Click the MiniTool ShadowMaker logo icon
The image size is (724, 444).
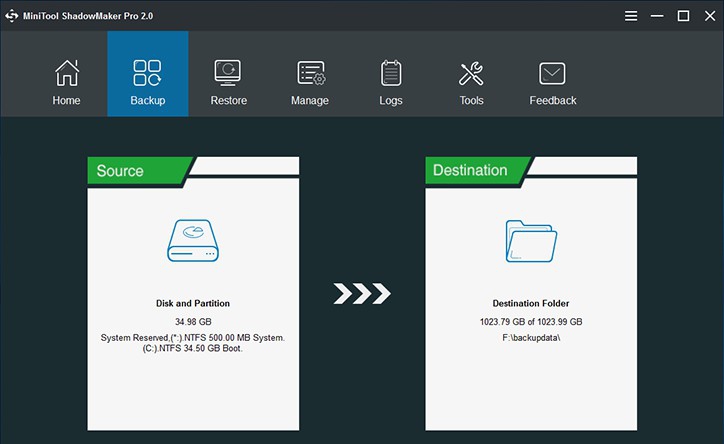point(12,16)
